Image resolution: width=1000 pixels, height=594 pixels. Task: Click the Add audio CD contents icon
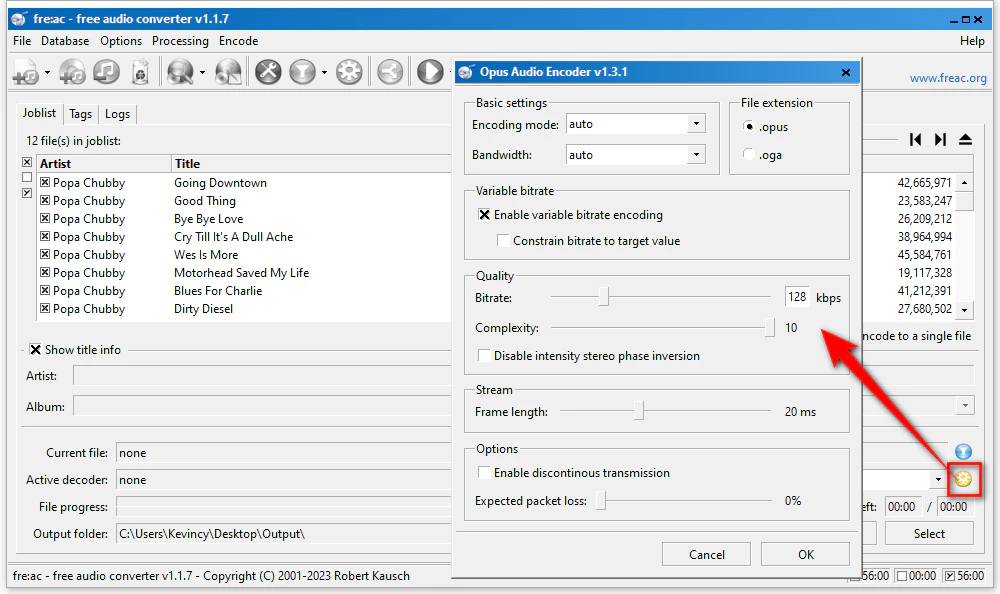72,72
